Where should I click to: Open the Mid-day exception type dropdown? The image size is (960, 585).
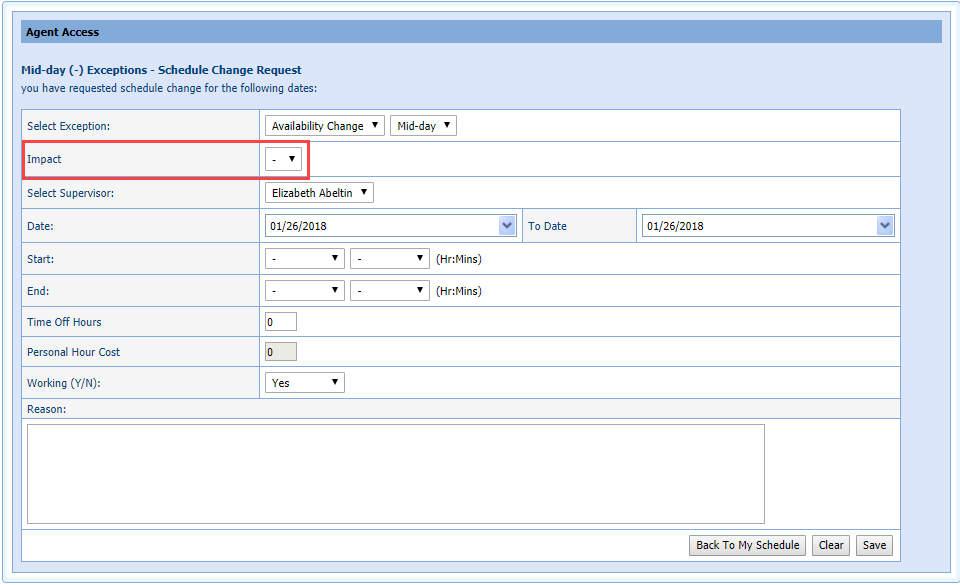click(423, 126)
